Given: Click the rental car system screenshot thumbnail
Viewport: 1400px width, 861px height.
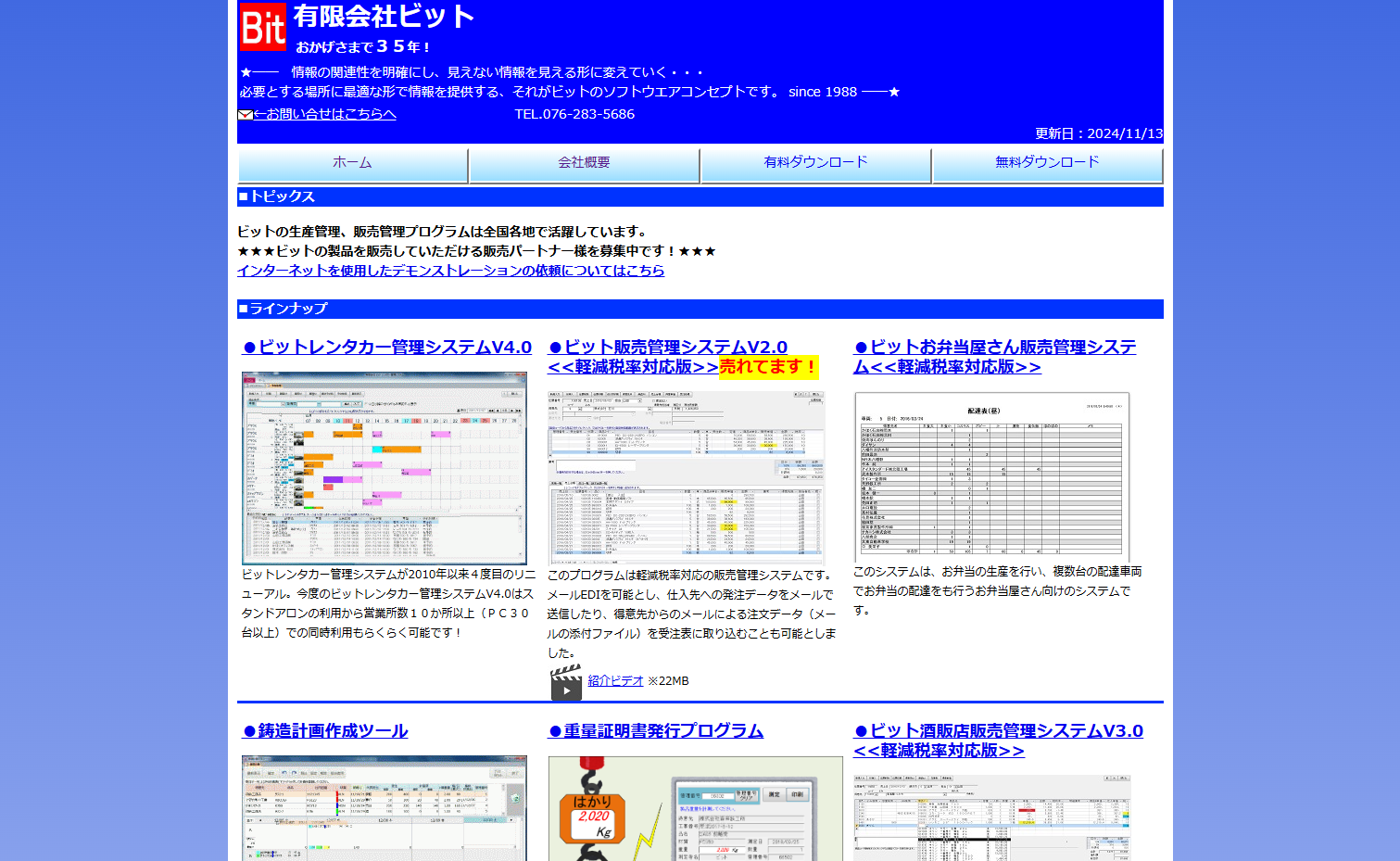Looking at the screenshot, I should pos(385,468).
